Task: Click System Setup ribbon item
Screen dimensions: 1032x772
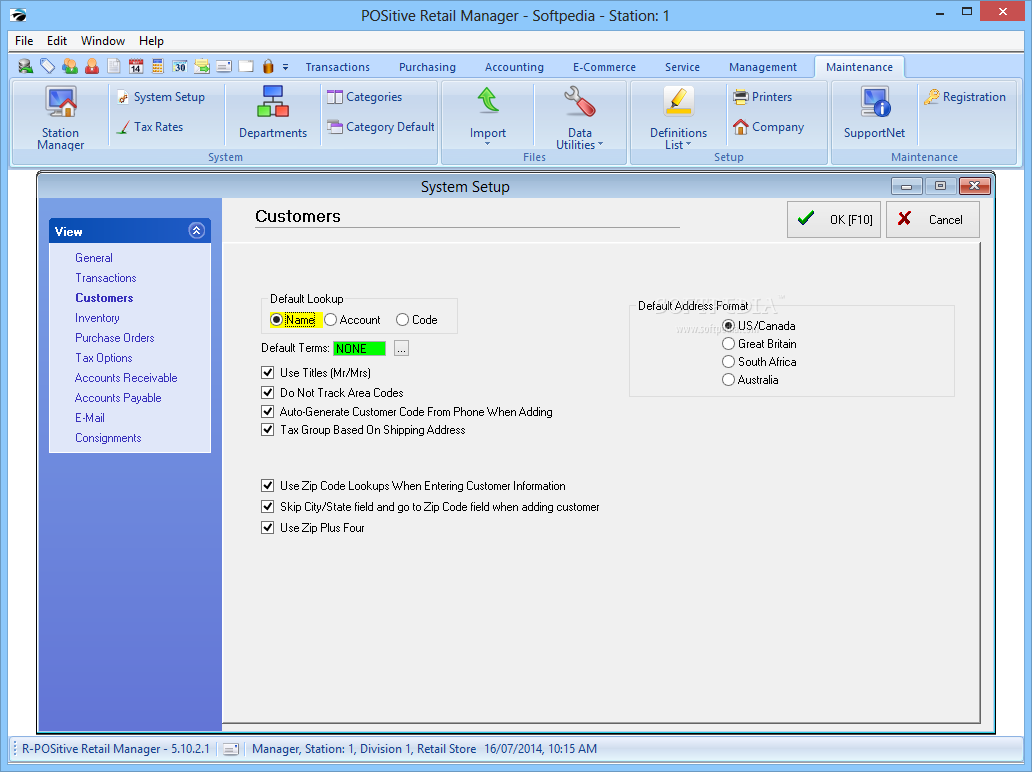Action: pos(161,97)
